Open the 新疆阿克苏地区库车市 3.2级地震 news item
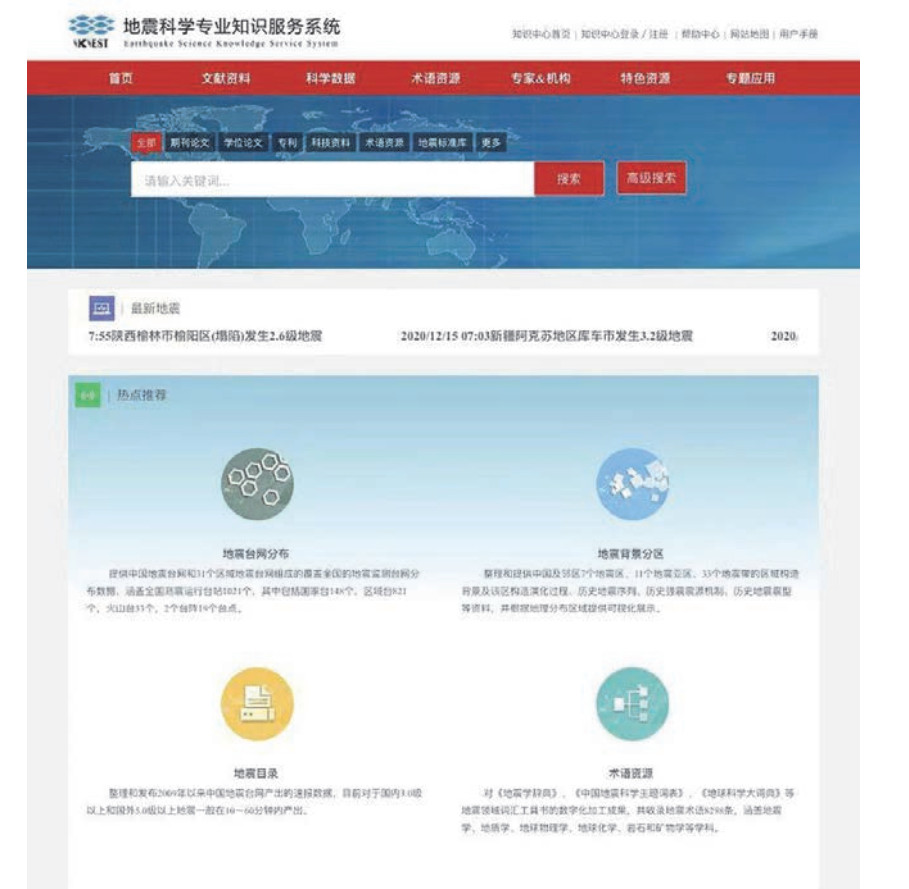 [x=546, y=337]
